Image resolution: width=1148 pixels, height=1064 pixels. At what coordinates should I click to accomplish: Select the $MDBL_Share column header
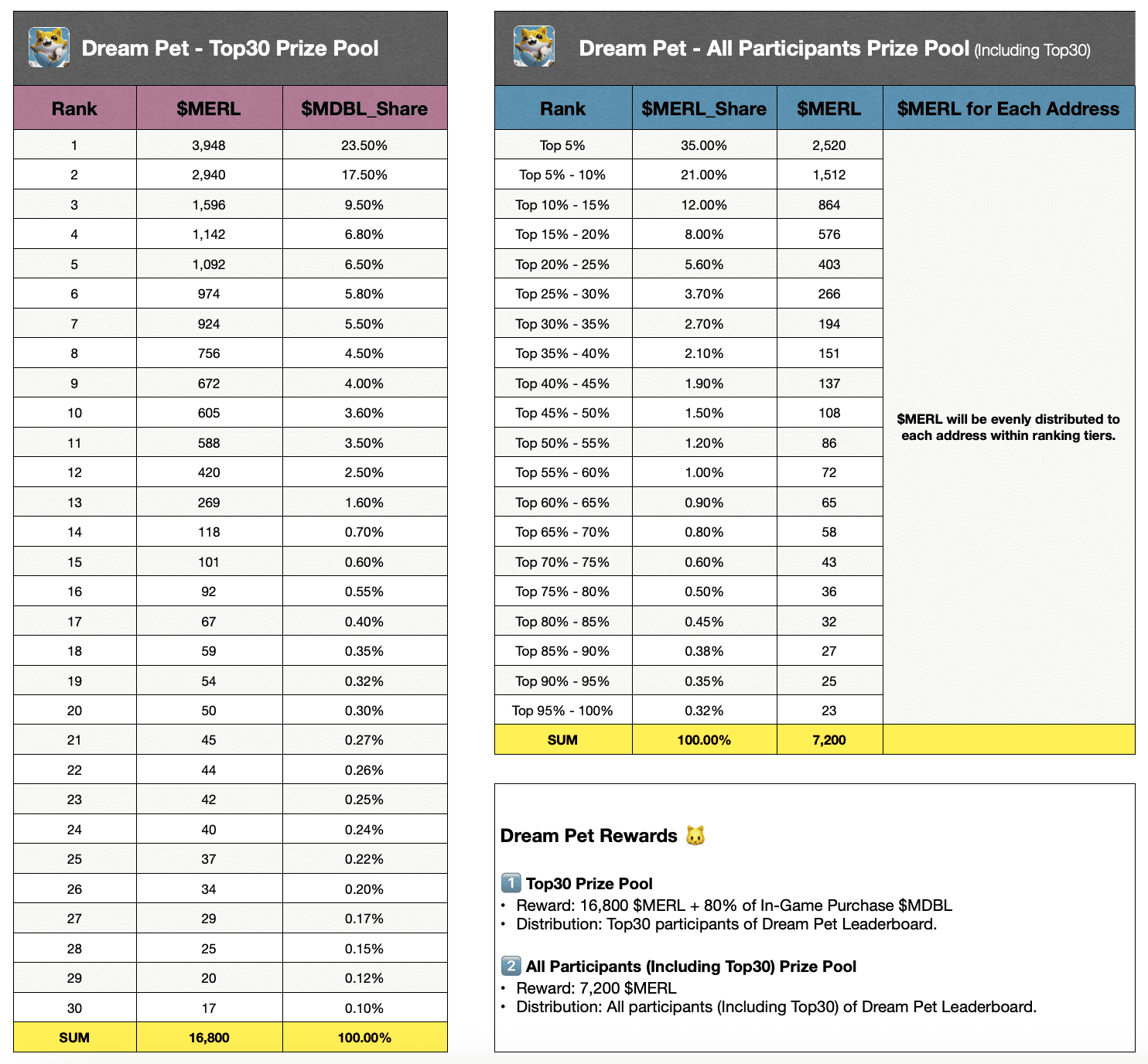(364, 108)
